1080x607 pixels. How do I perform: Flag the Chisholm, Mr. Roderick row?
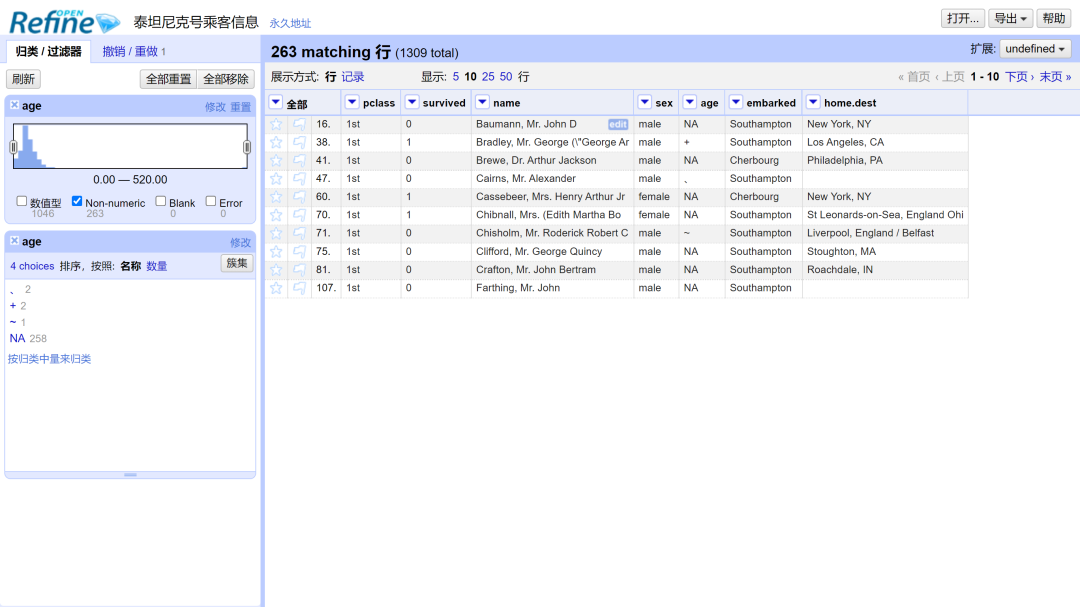tap(299, 234)
